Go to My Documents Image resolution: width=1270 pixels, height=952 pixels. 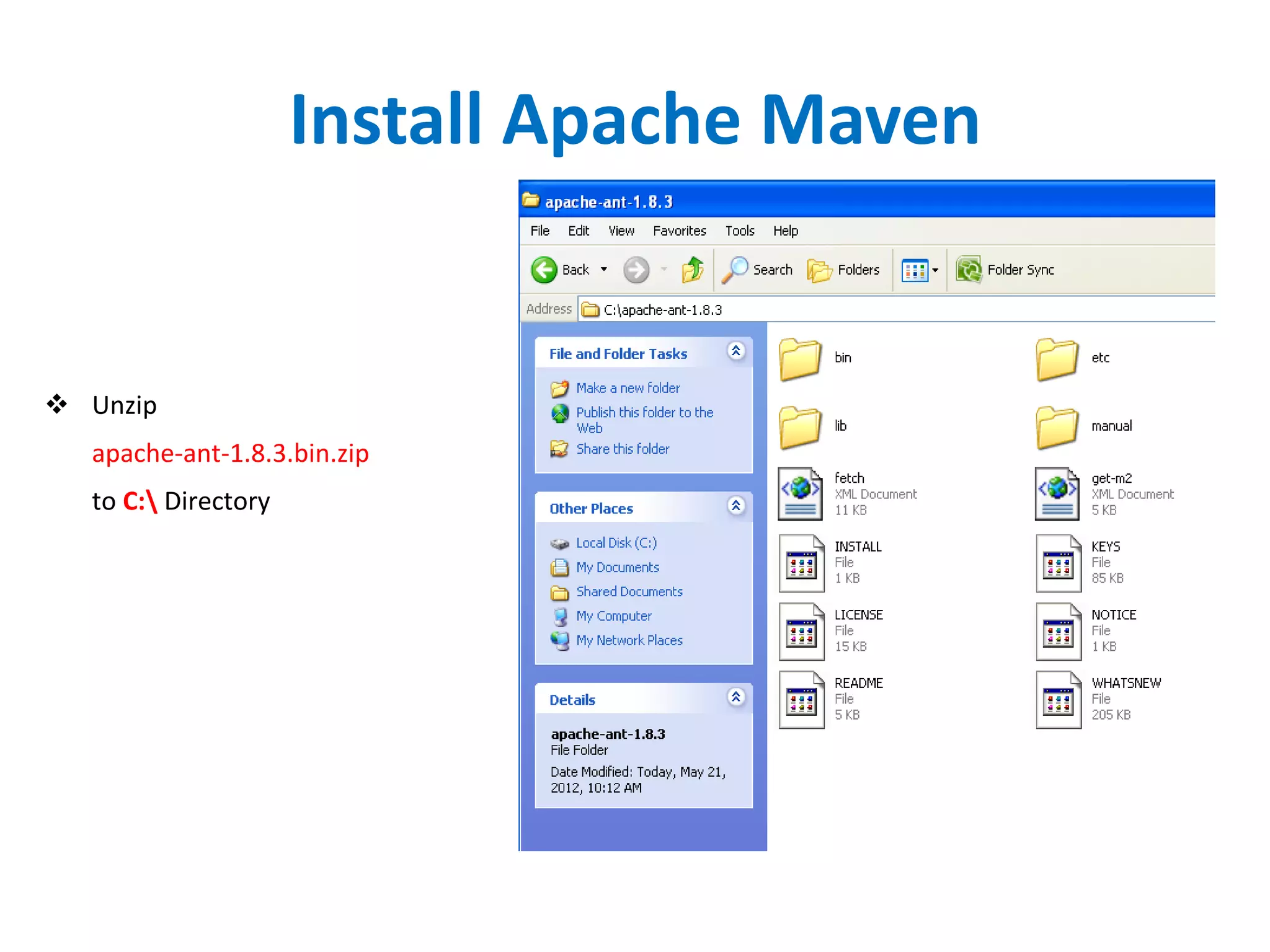tap(617, 568)
